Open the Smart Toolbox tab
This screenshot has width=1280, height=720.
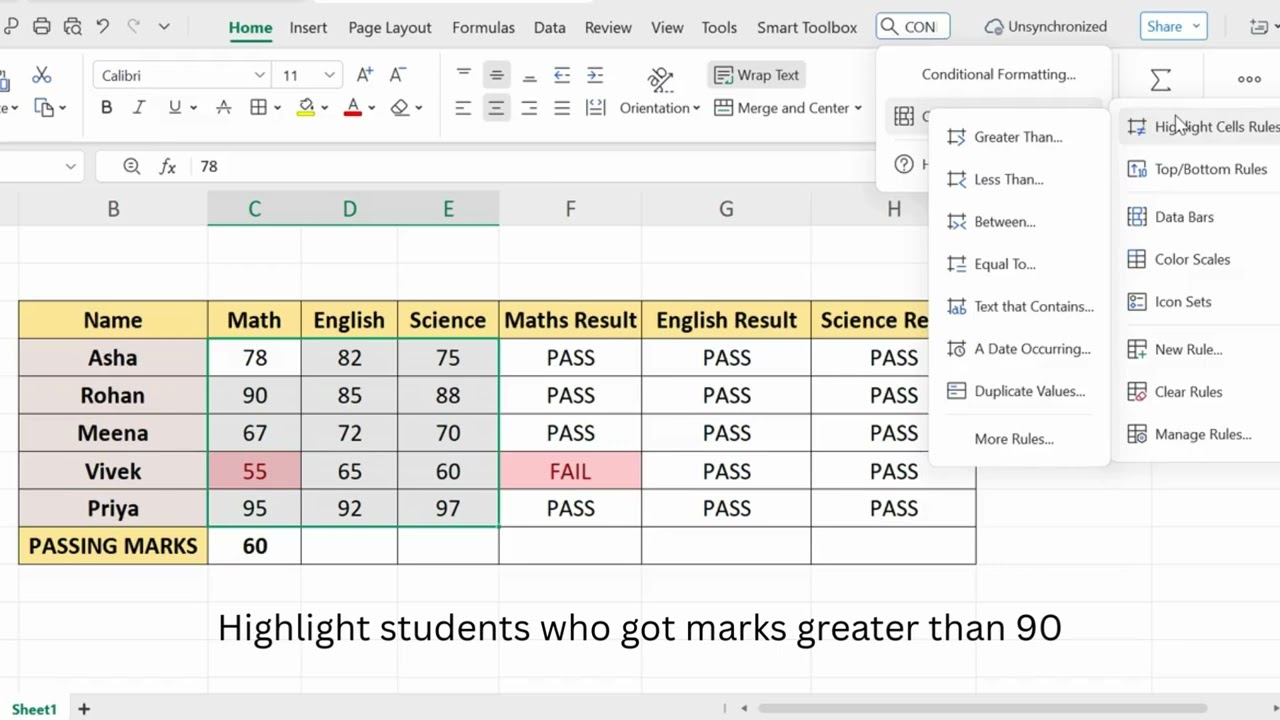(807, 27)
